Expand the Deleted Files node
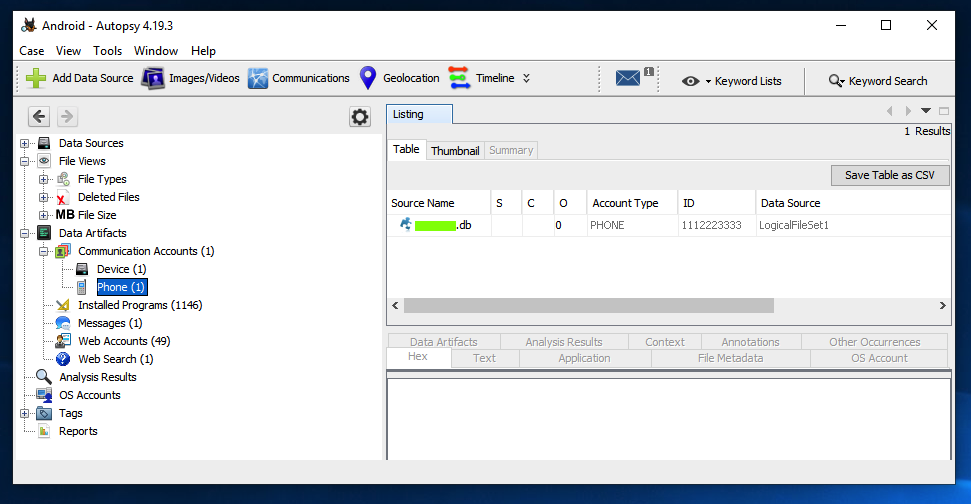 coord(43,197)
